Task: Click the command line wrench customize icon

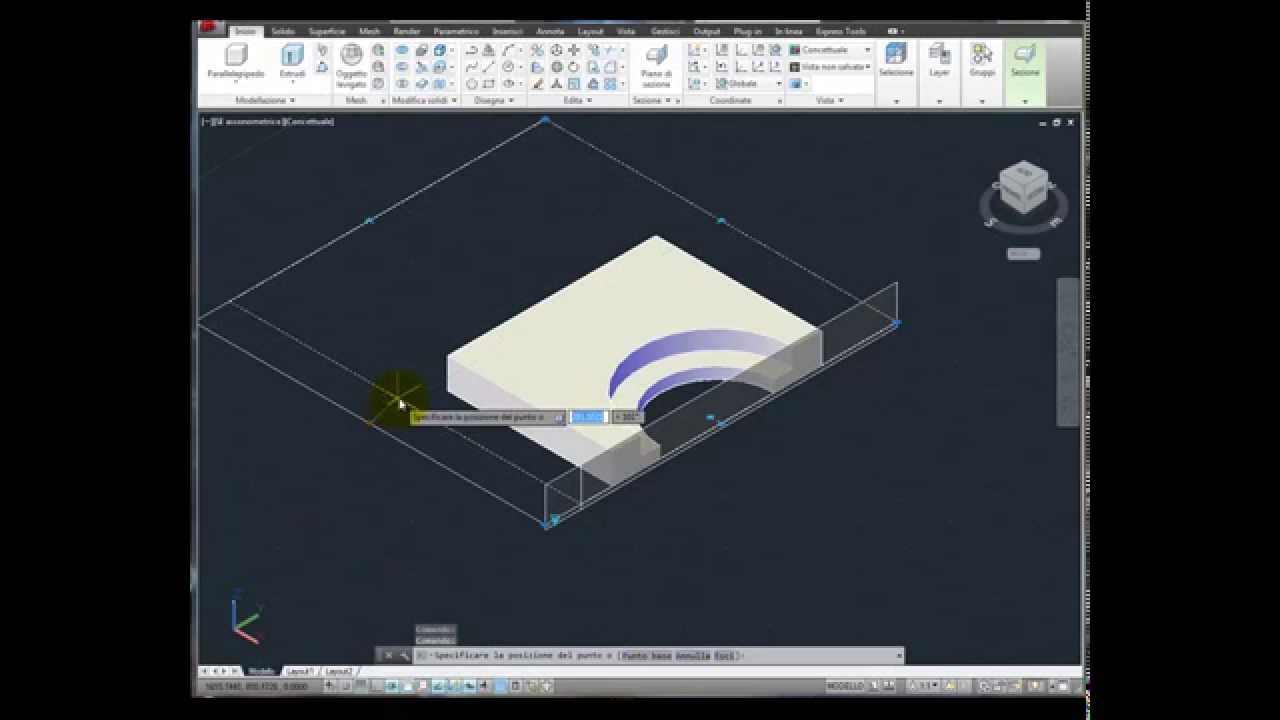Action: click(x=405, y=656)
